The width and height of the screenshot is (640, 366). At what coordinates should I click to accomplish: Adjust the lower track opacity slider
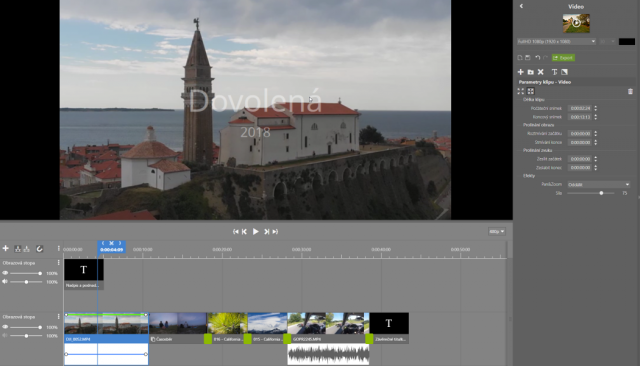(26, 327)
